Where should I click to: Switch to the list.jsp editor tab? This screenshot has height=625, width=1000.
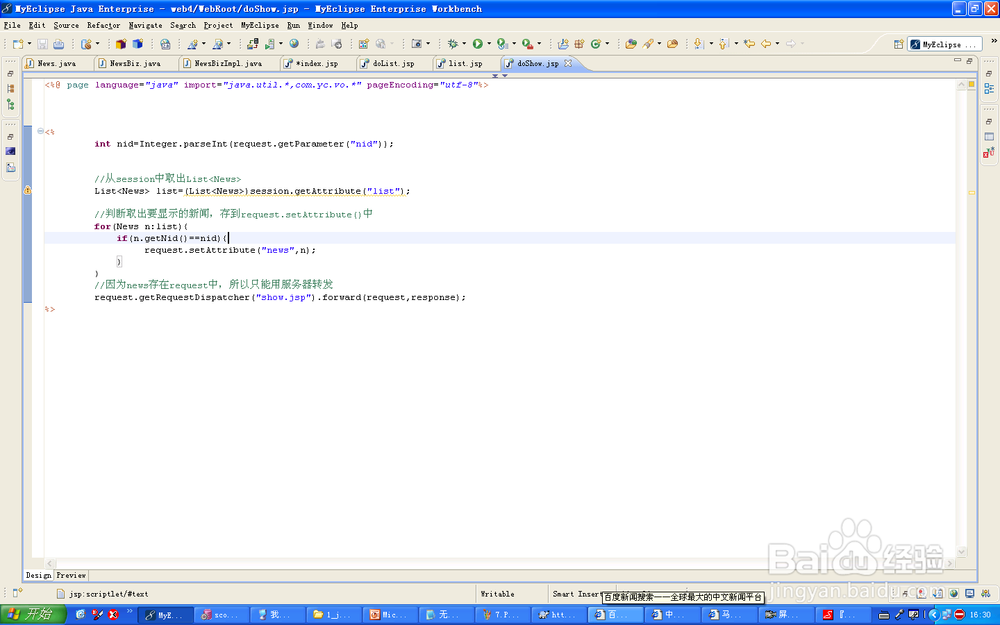[465, 63]
